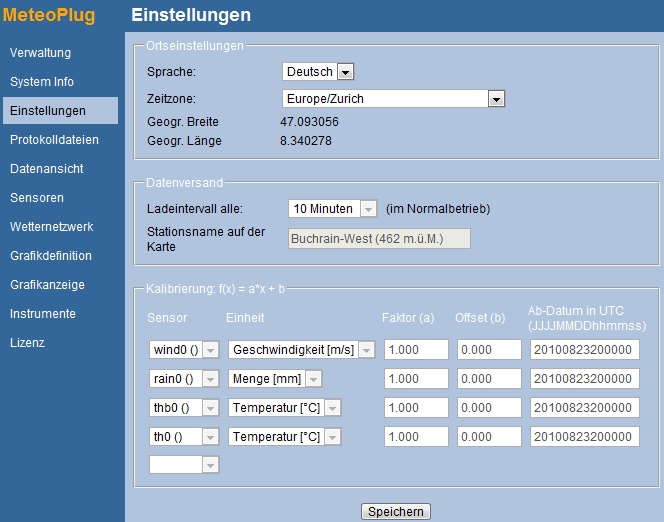Navigate to Wetternetzwerk
This screenshot has height=522, width=664.
(51, 226)
